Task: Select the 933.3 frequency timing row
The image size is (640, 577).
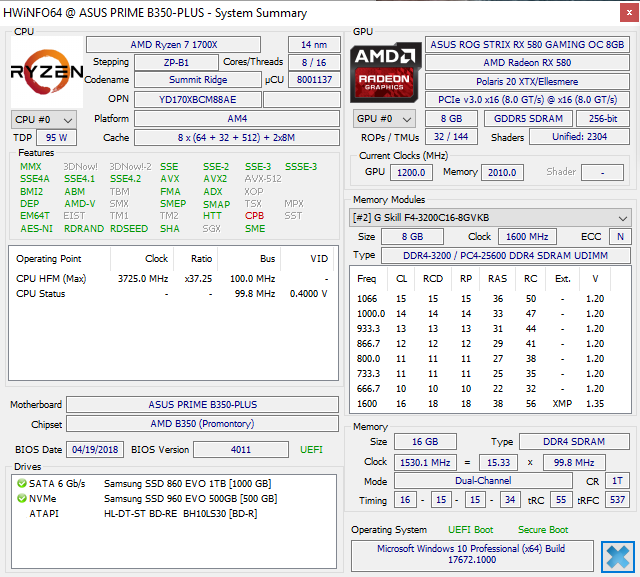Action: pyautogui.click(x=490, y=328)
